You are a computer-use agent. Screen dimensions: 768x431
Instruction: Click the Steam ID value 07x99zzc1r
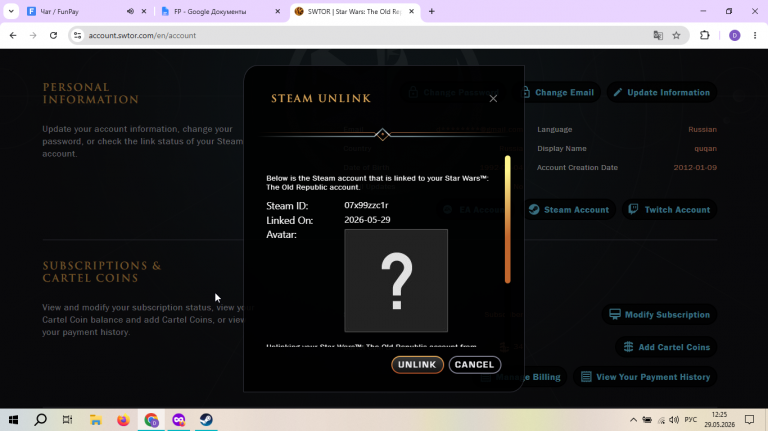click(x=366, y=205)
